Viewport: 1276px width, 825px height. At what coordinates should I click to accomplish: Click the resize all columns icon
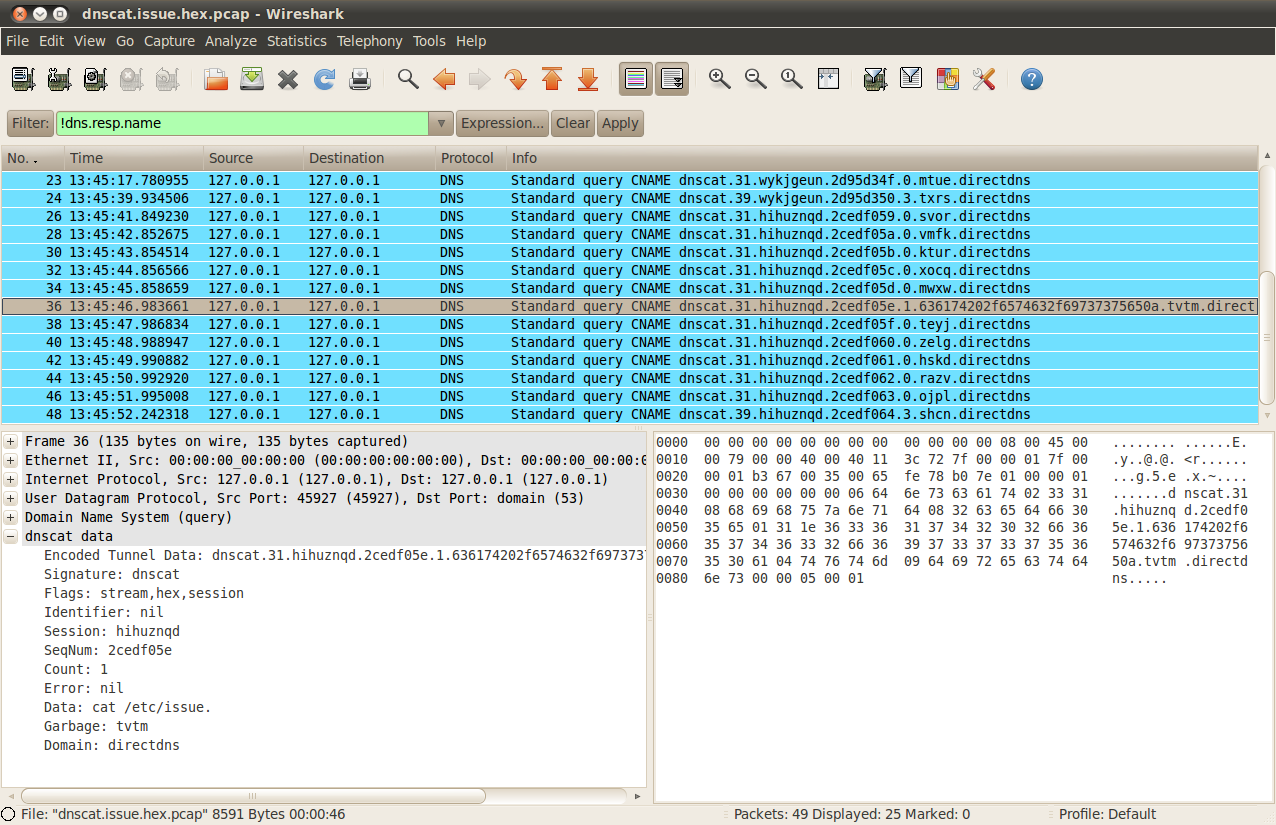[828, 79]
